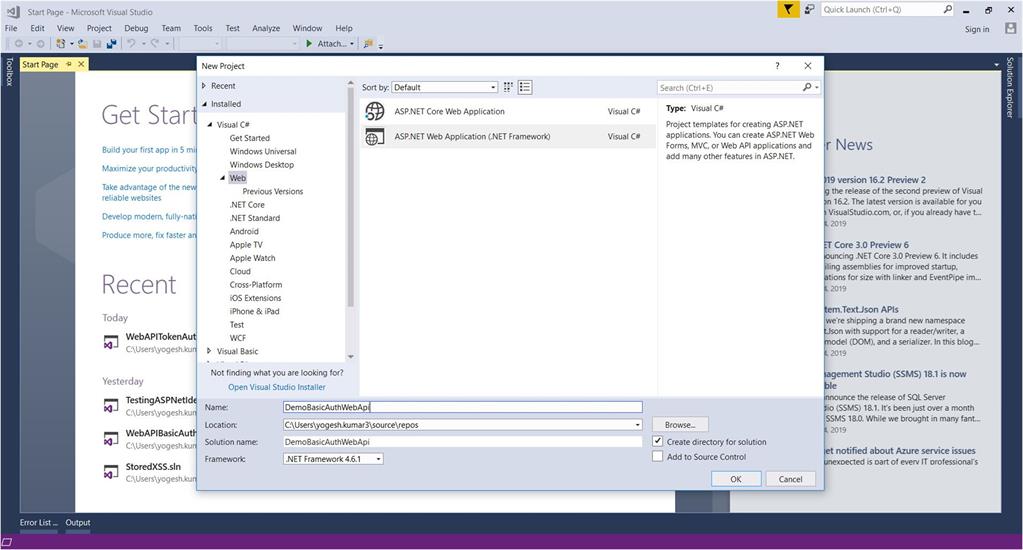Open the Sort by Default dropdown
This screenshot has height=550, width=1023.
point(445,87)
